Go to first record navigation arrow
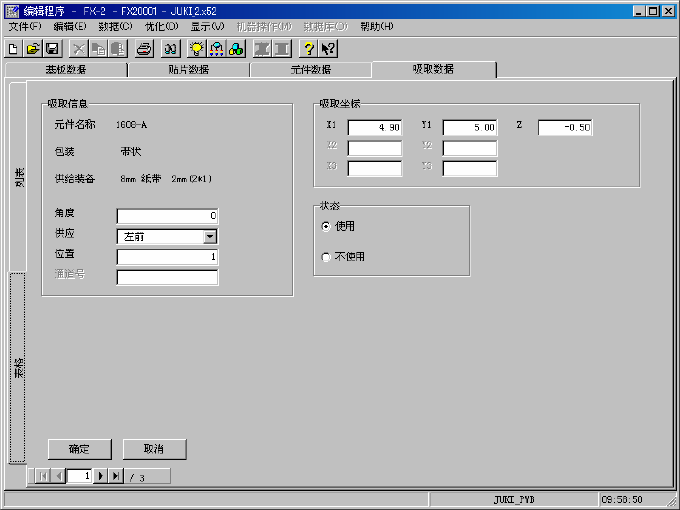This screenshot has width=680, height=510. (43, 476)
